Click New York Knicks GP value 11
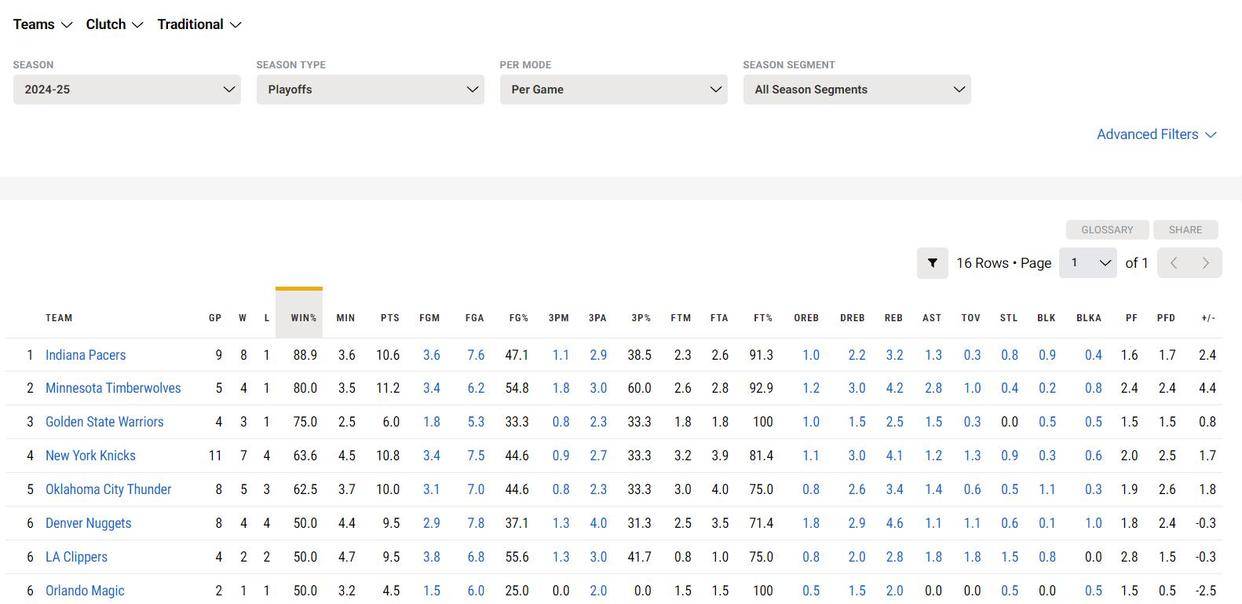The image size is (1242, 604). click(216, 456)
